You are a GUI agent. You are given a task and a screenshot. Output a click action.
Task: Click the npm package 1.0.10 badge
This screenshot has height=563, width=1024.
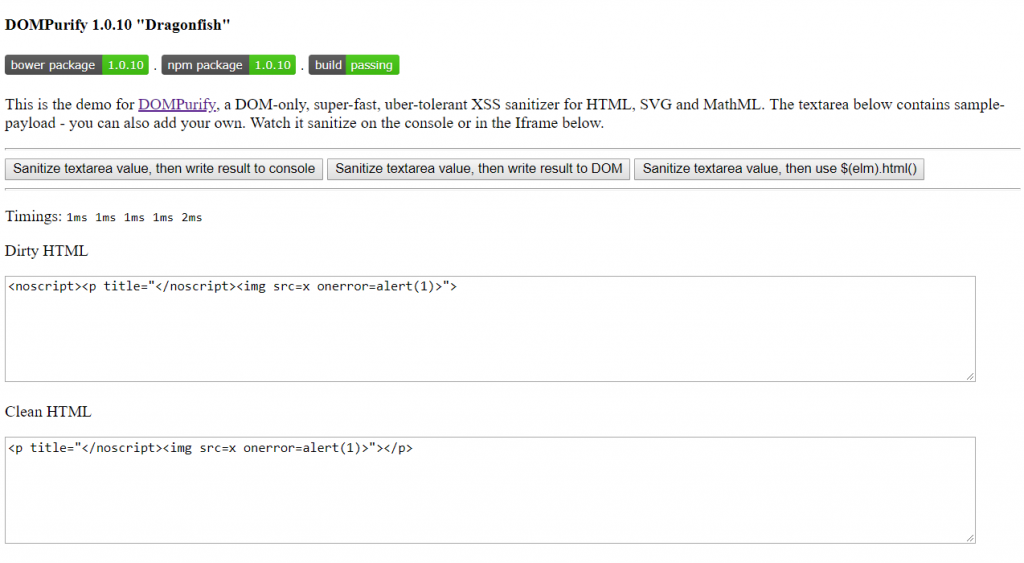[229, 65]
